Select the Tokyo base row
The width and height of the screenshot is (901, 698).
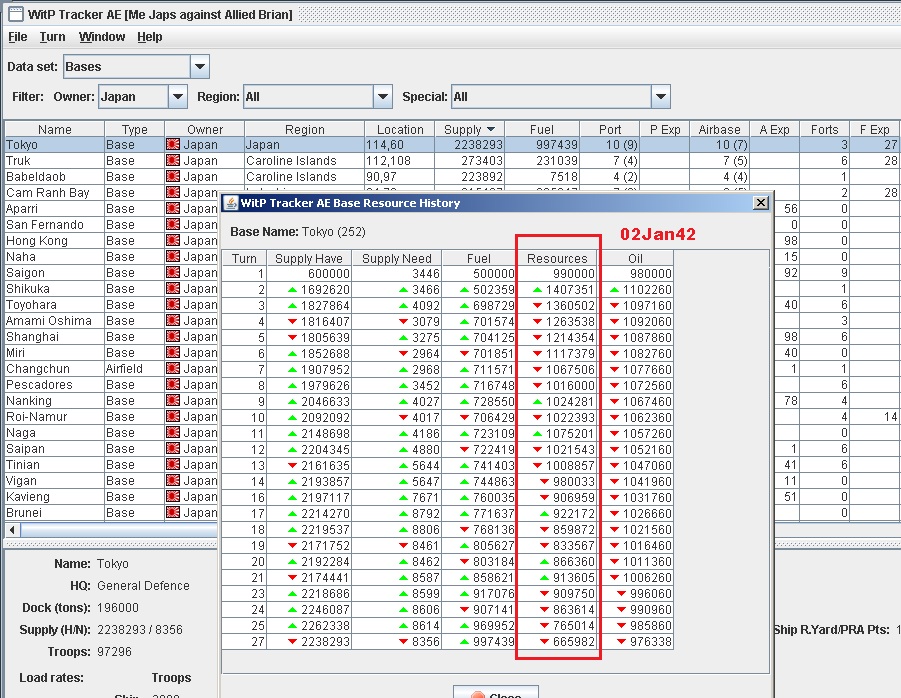(450, 144)
